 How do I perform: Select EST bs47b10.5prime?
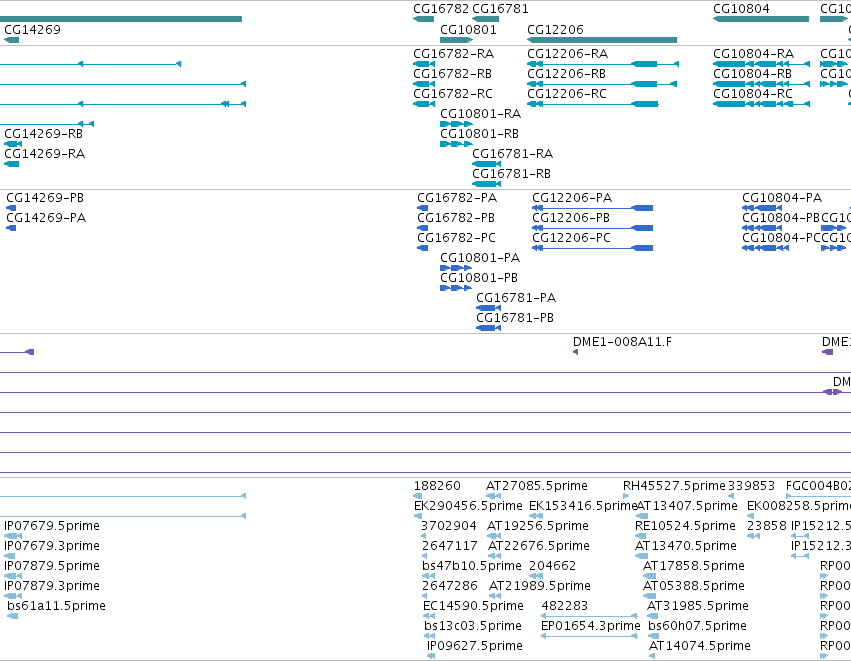[472, 566]
